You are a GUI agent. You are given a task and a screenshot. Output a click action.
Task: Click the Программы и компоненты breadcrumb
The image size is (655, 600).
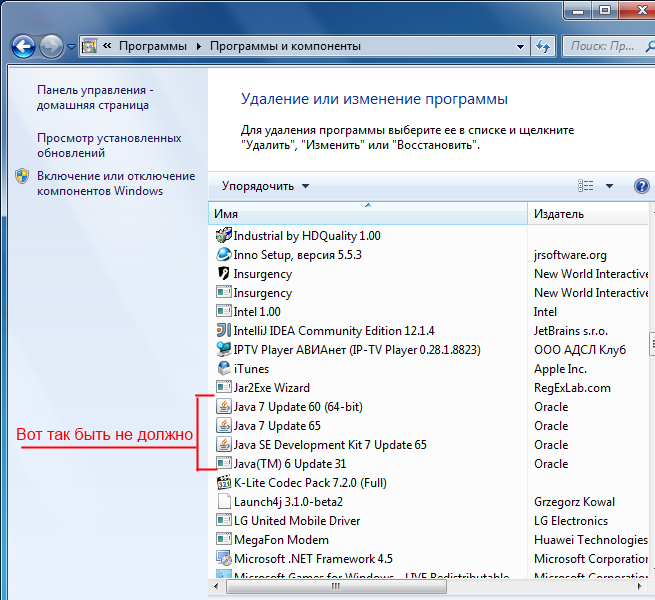point(285,46)
